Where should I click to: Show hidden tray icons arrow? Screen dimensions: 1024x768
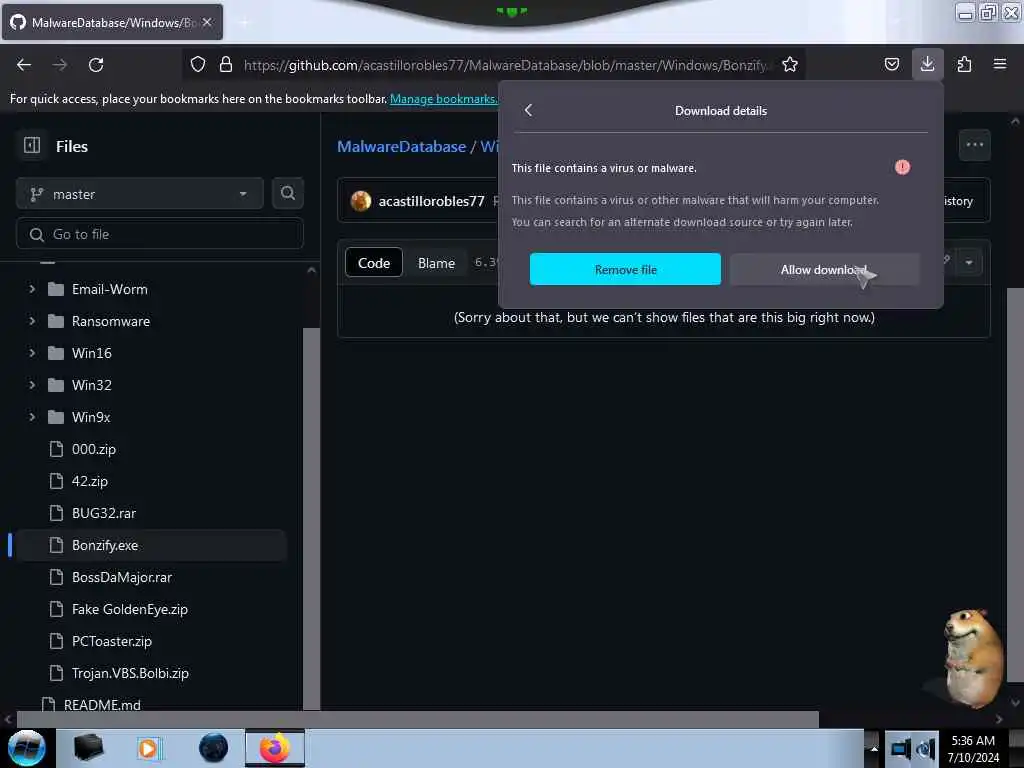point(873,748)
